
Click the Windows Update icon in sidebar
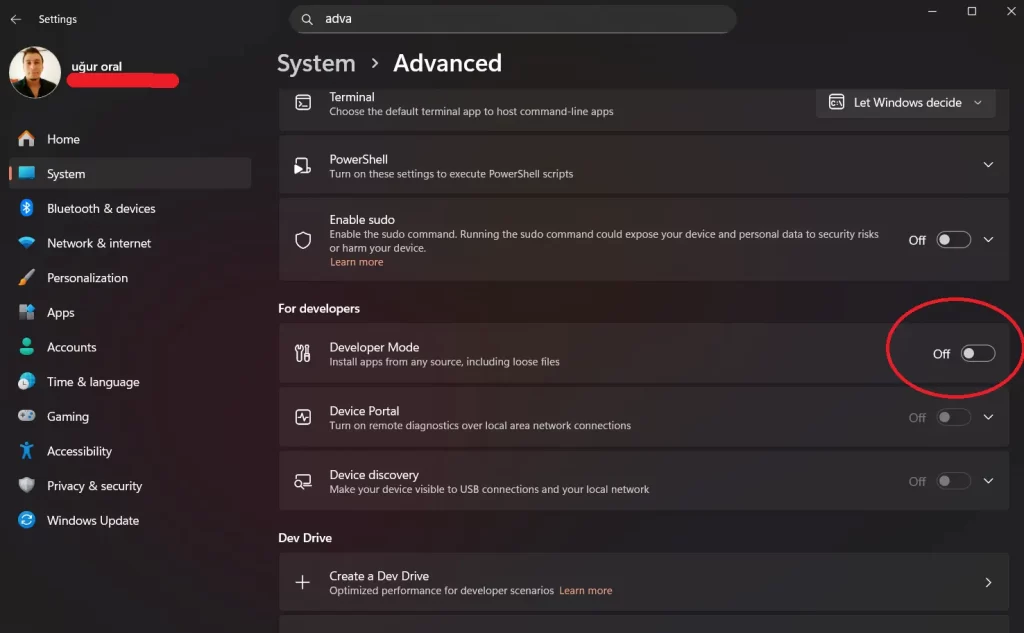(x=28, y=520)
